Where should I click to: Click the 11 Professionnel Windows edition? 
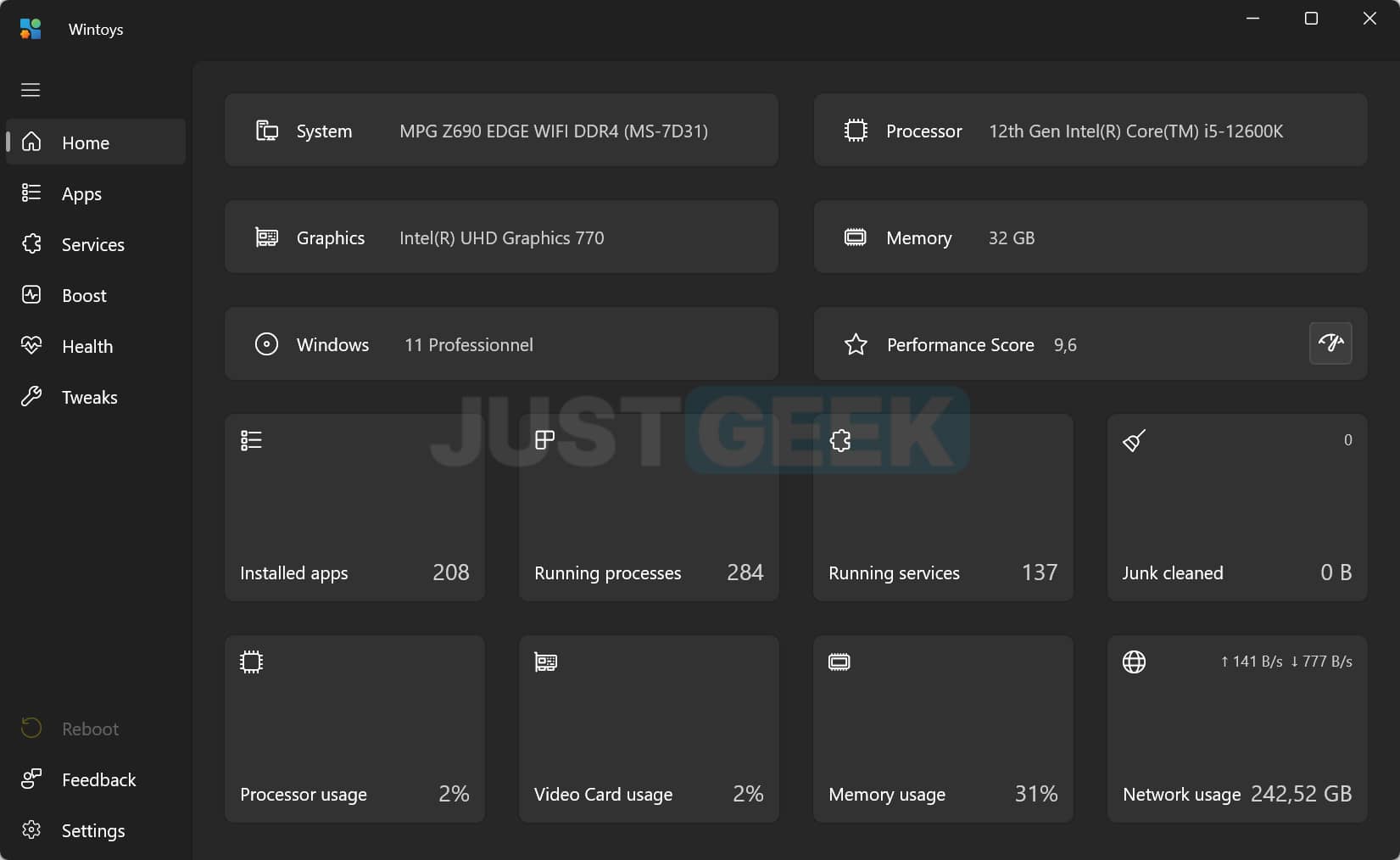(469, 345)
